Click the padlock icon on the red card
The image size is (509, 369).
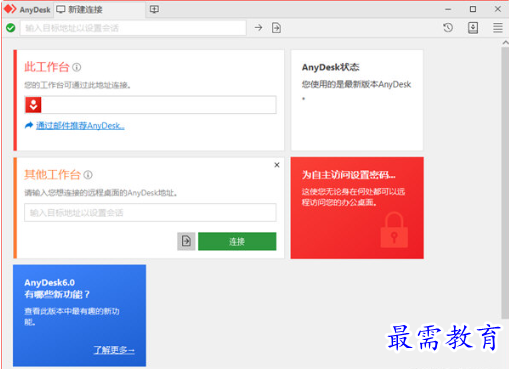pos(394,231)
